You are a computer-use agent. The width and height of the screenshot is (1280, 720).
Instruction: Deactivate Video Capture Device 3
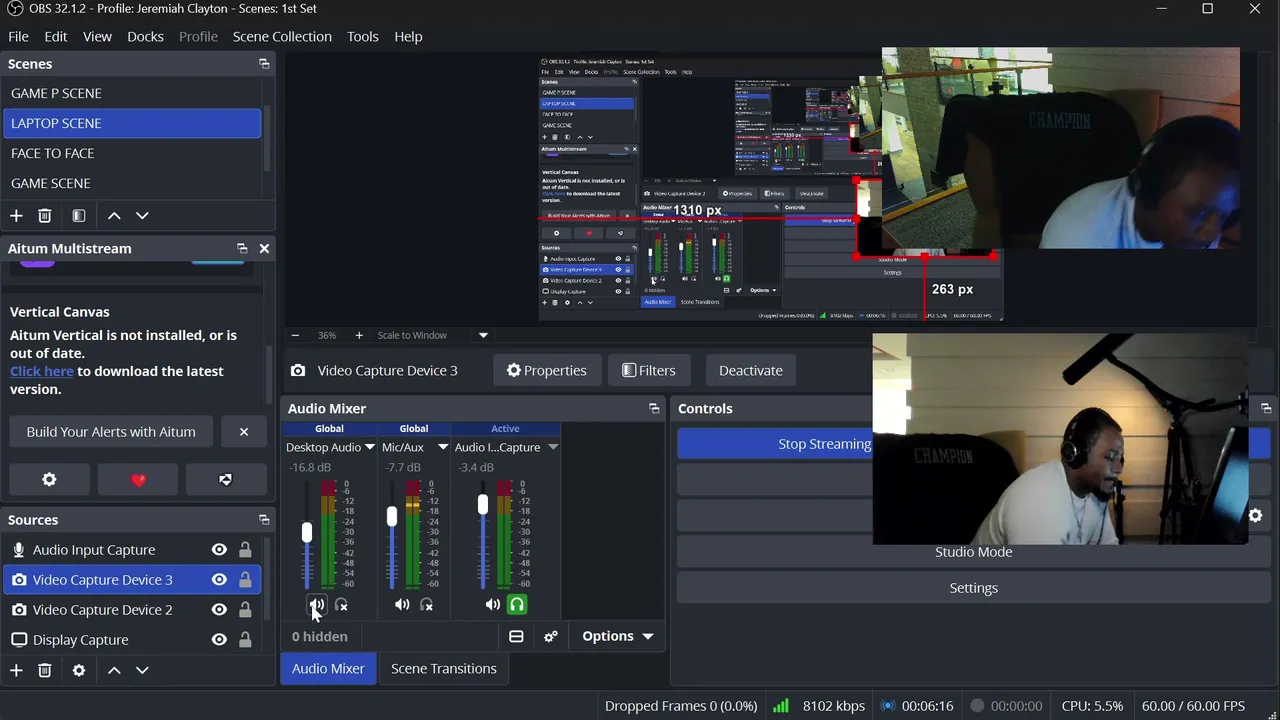(x=751, y=370)
